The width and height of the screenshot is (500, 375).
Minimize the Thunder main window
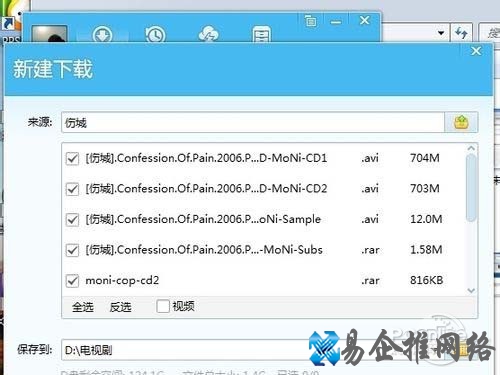tap(336, 22)
